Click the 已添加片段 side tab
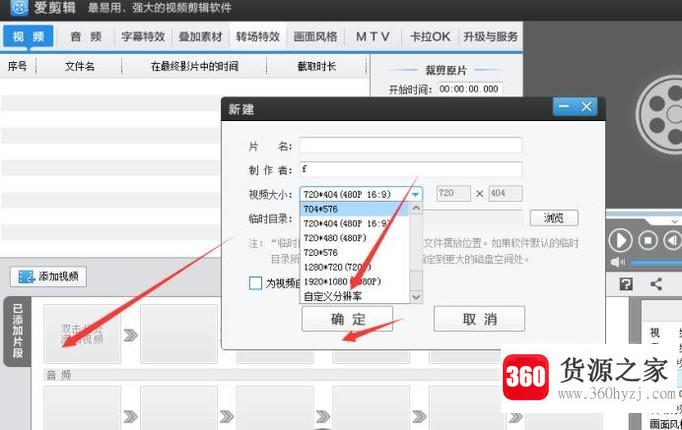 click(17, 331)
